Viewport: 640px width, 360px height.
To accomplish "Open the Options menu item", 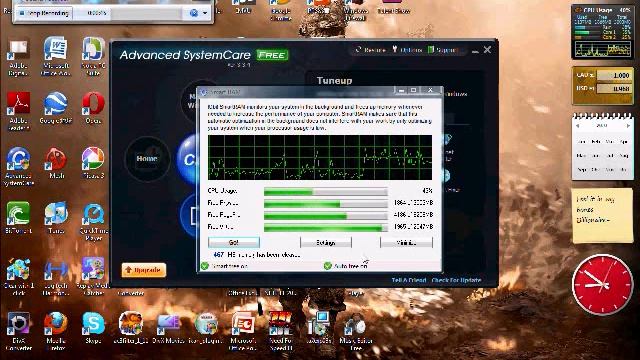I will [407, 50].
